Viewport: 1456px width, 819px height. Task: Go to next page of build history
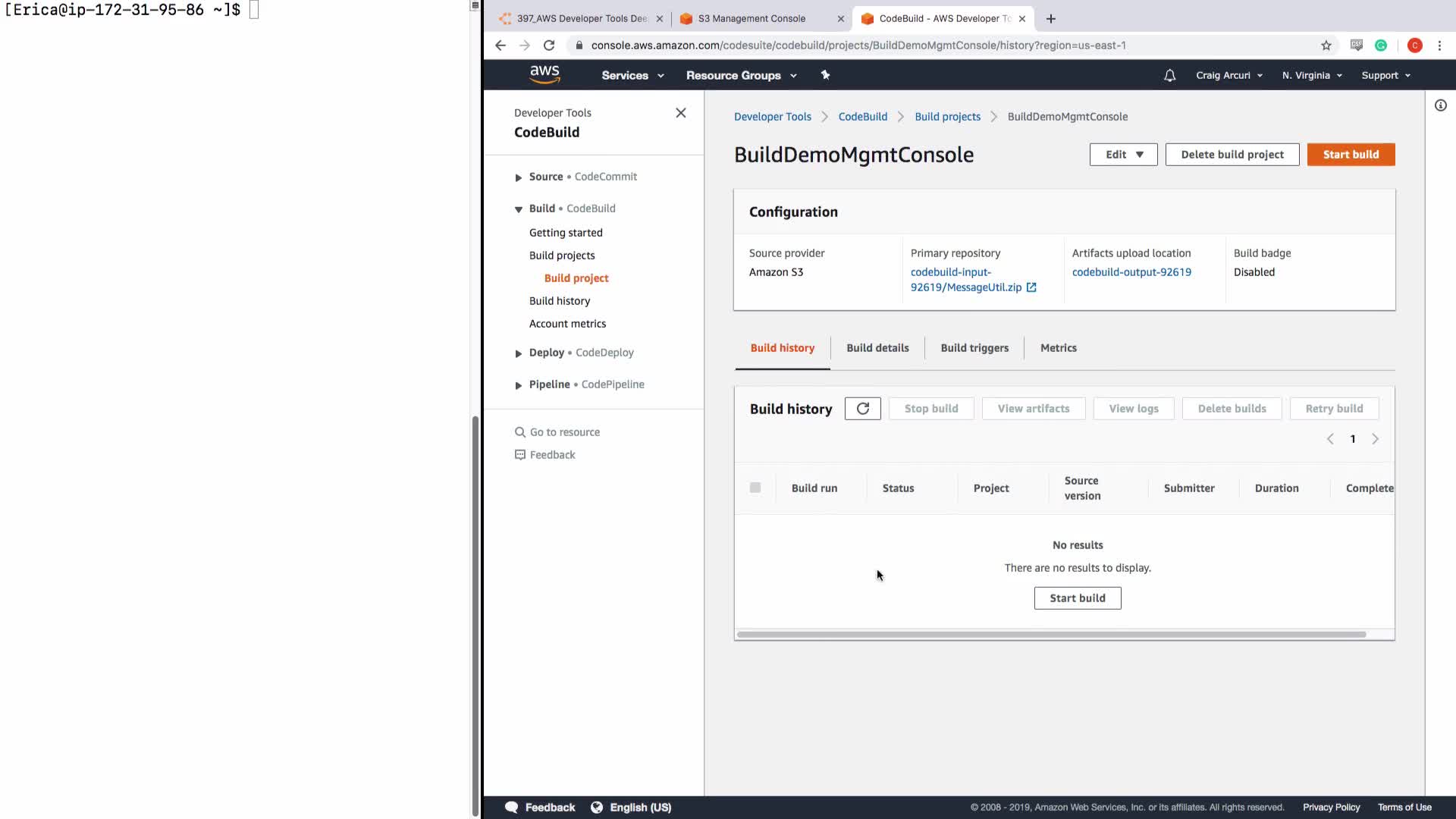point(1375,439)
